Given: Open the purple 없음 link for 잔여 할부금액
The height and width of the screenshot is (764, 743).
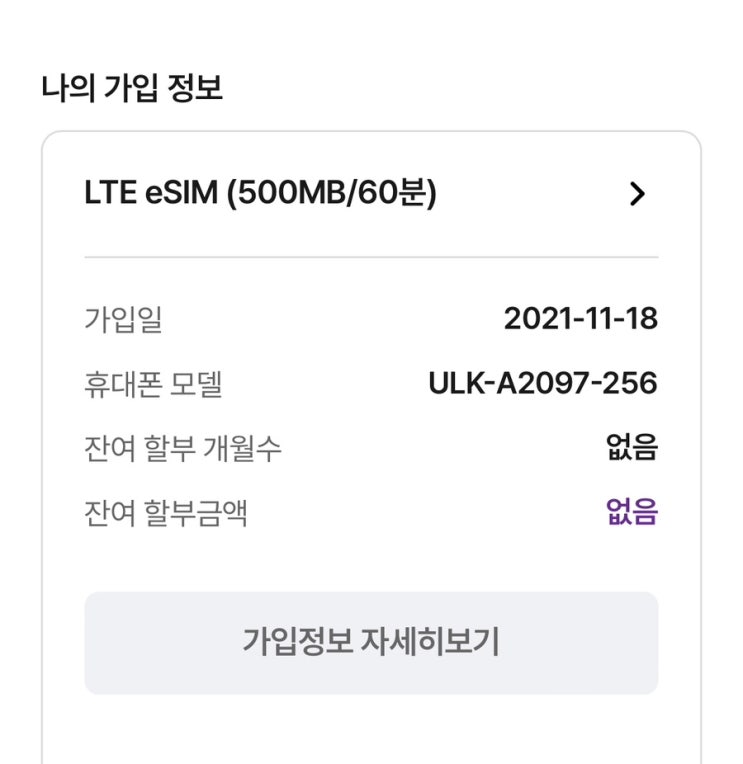Looking at the screenshot, I should coord(631,512).
